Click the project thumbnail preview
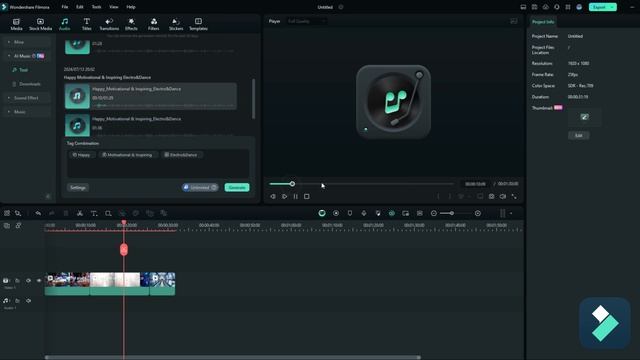 (584, 117)
